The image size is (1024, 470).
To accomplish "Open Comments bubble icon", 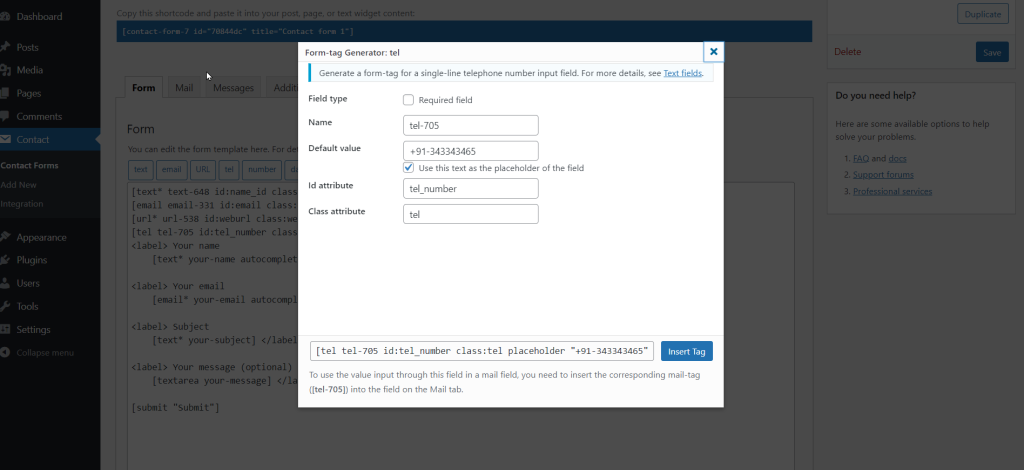I will pyautogui.click(x=6, y=116).
